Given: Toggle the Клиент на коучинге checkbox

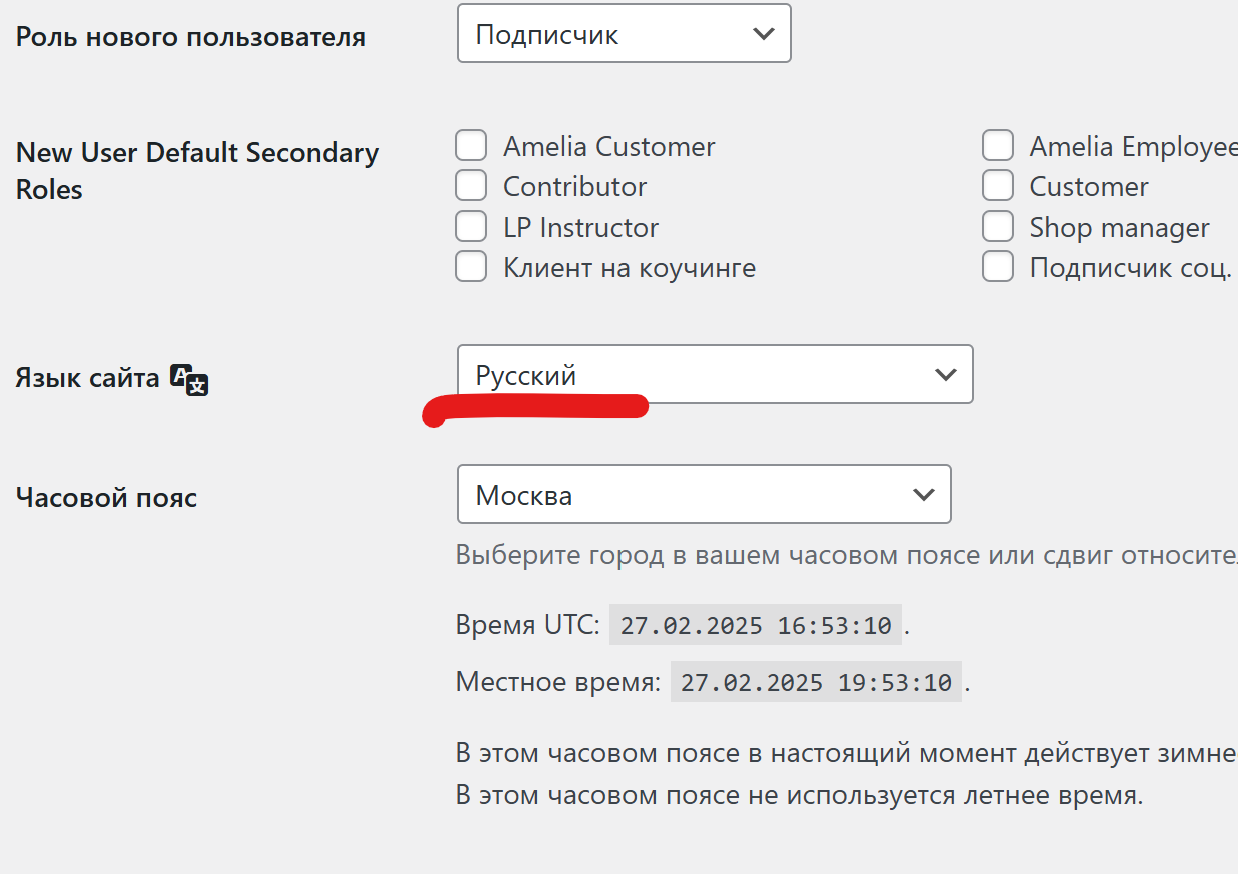Looking at the screenshot, I should [471, 267].
